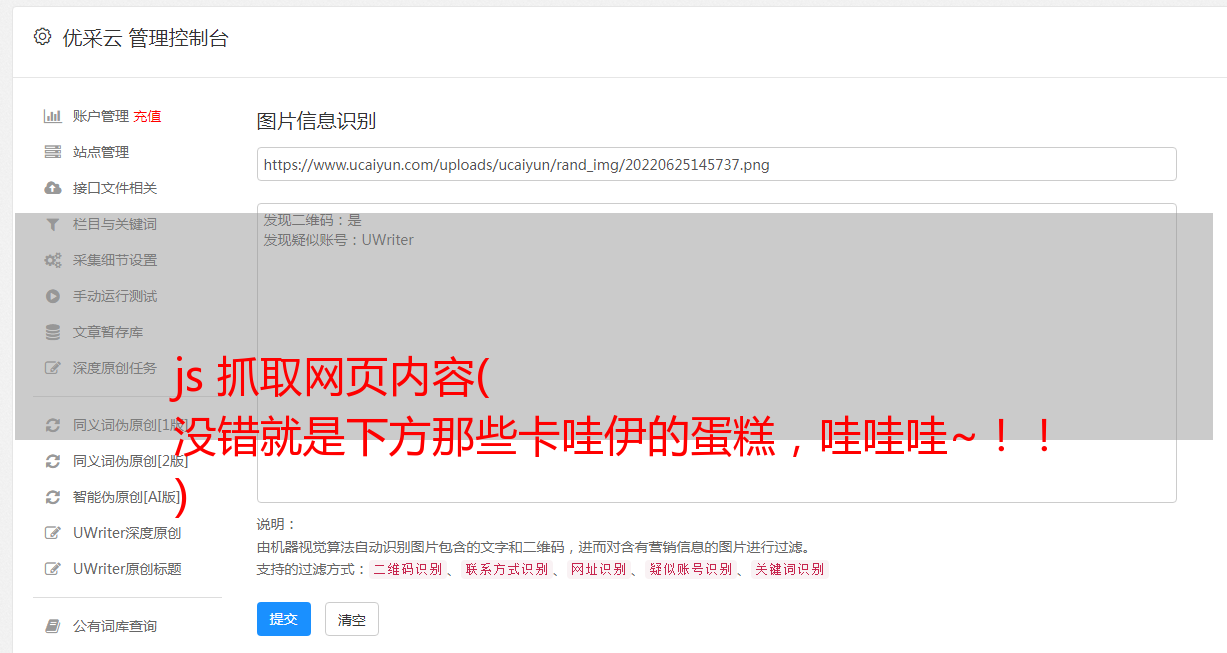Open 文章暂存库 menu item
The image size is (1227, 653).
pos(108,332)
